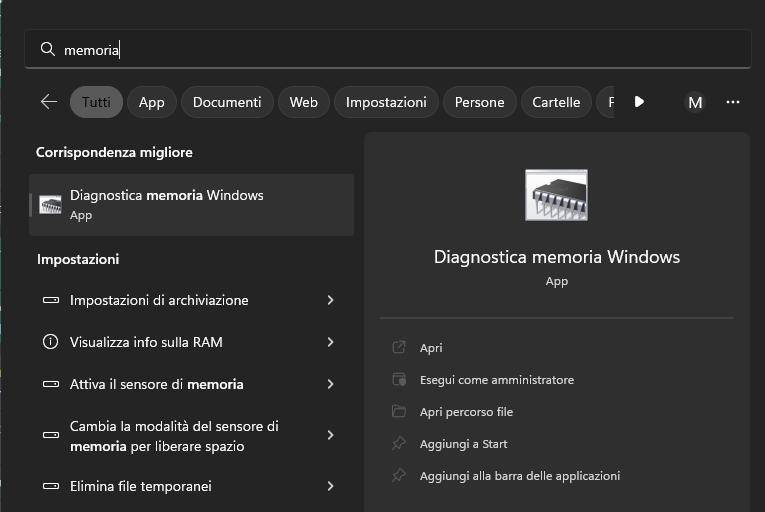The image size is (765, 512).
Task: Open the M user account avatar
Action: point(695,102)
